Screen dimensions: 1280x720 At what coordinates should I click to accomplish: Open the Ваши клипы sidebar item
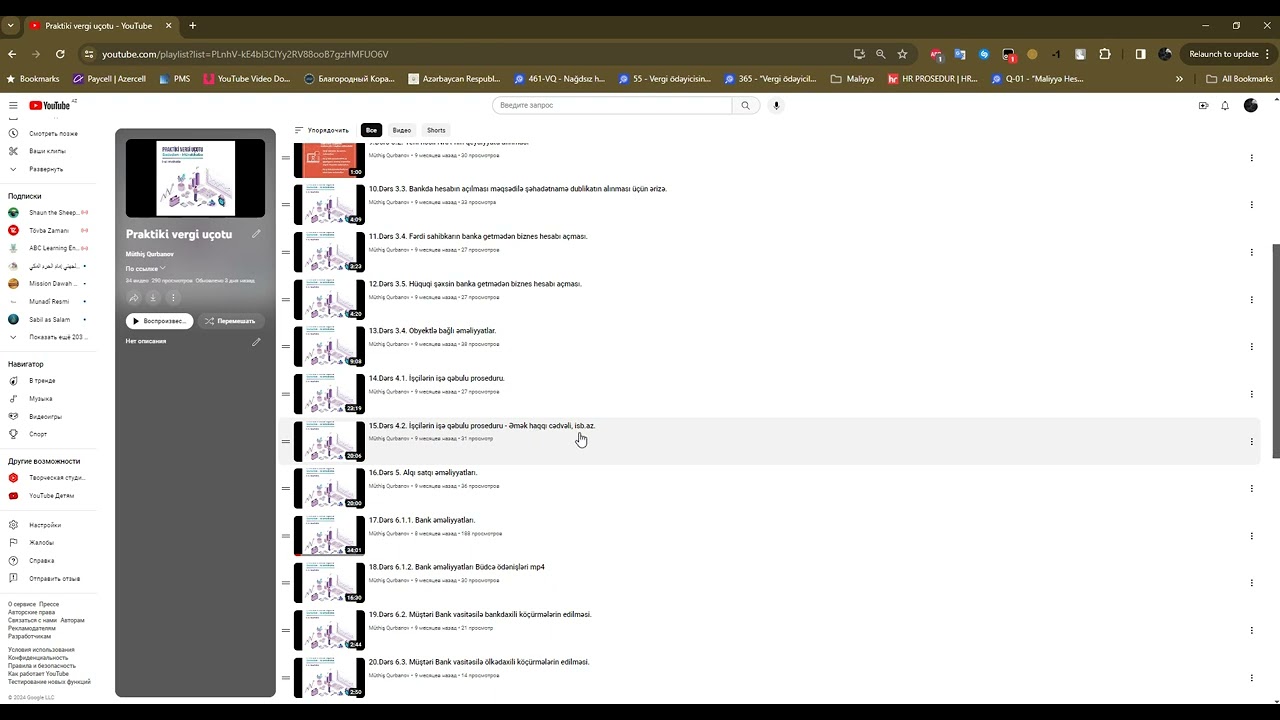(x=45, y=151)
